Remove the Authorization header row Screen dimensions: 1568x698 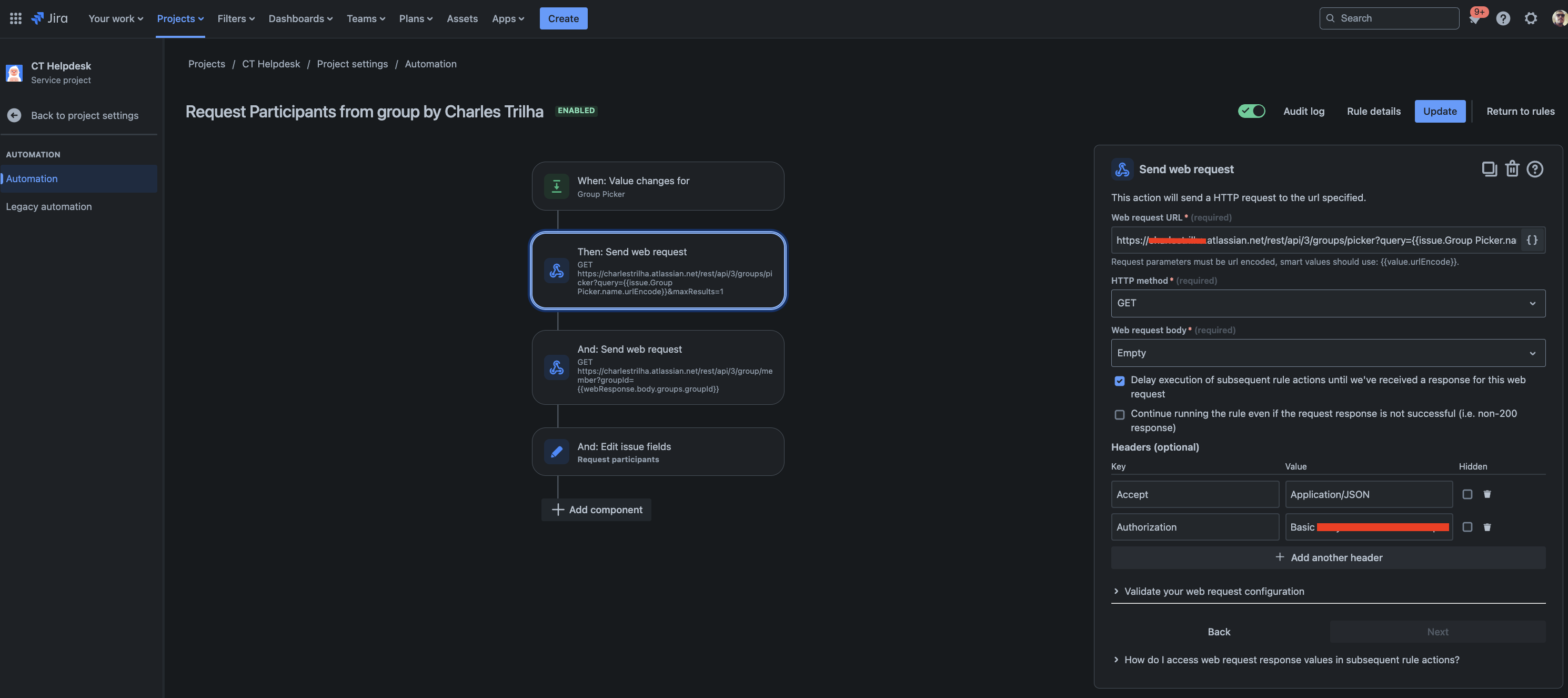coord(1487,527)
